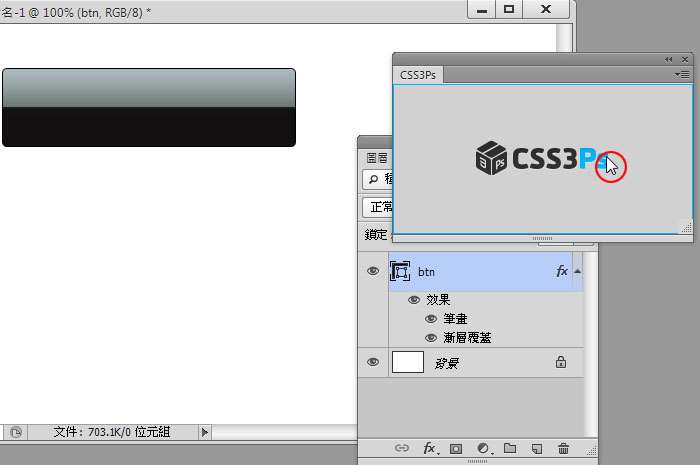Toggle the 筆畫 effect's eye icon
This screenshot has width=700, height=465.
coord(431,319)
